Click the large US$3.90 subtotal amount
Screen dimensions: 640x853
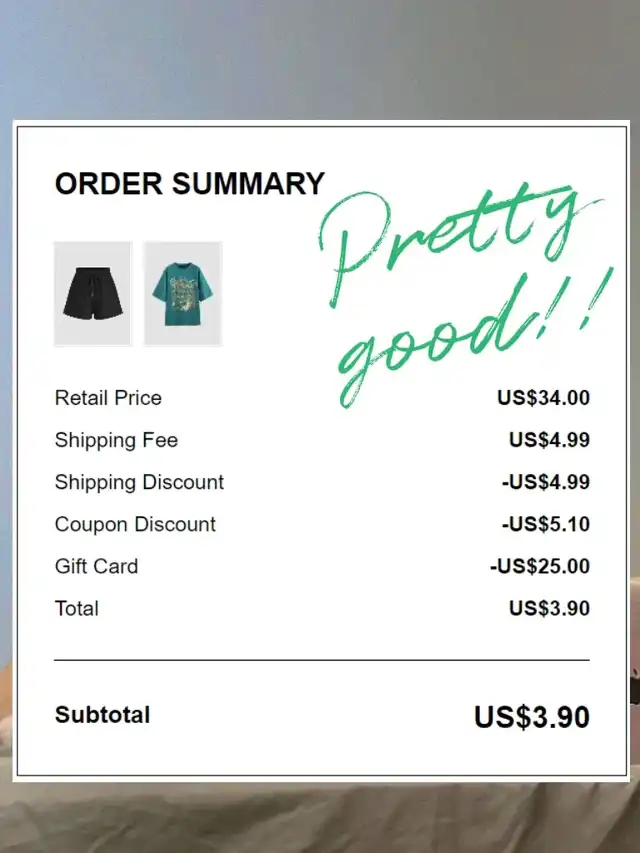click(532, 716)
